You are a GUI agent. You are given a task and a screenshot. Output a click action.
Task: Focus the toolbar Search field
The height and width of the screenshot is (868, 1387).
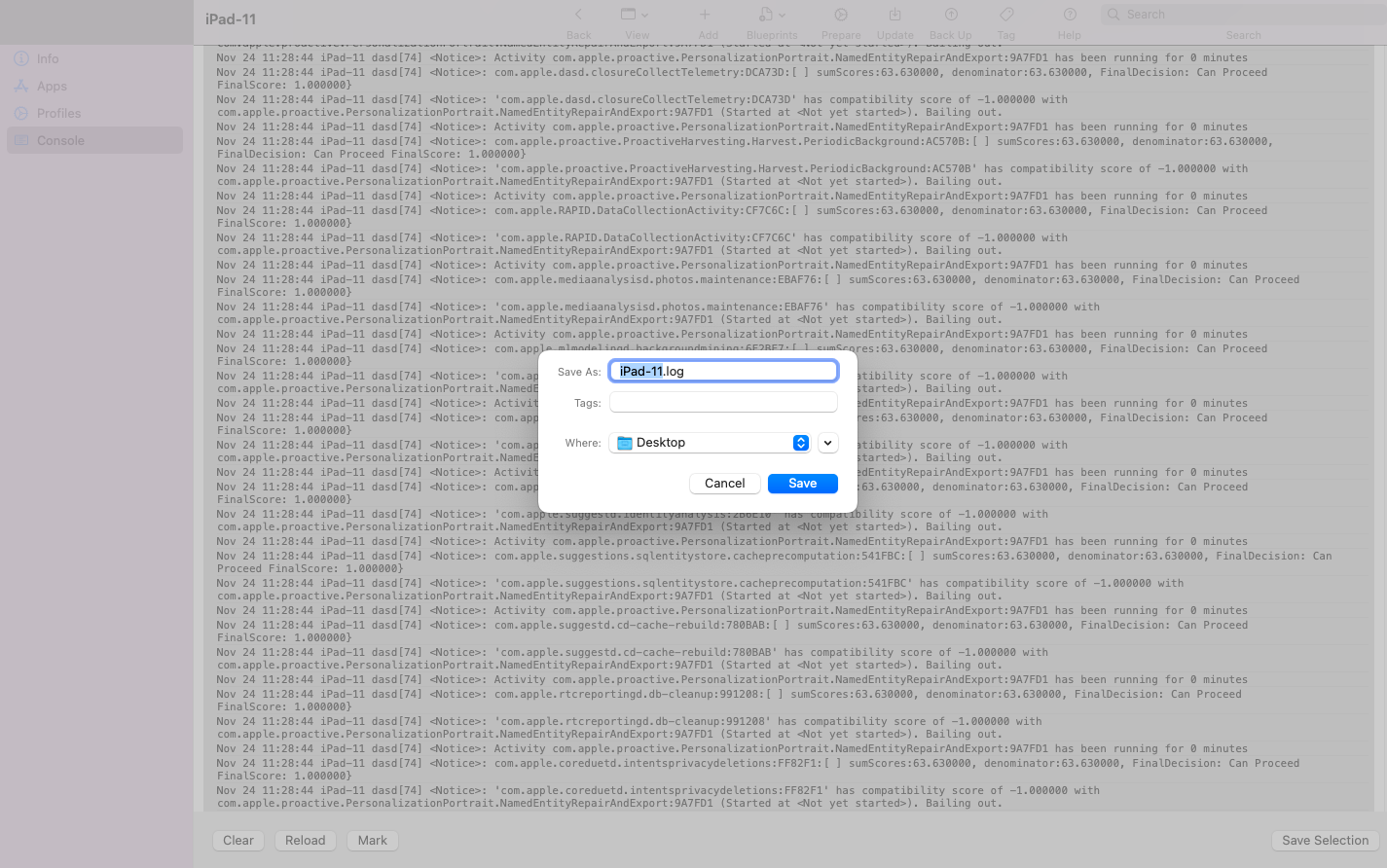[1244, 15]
